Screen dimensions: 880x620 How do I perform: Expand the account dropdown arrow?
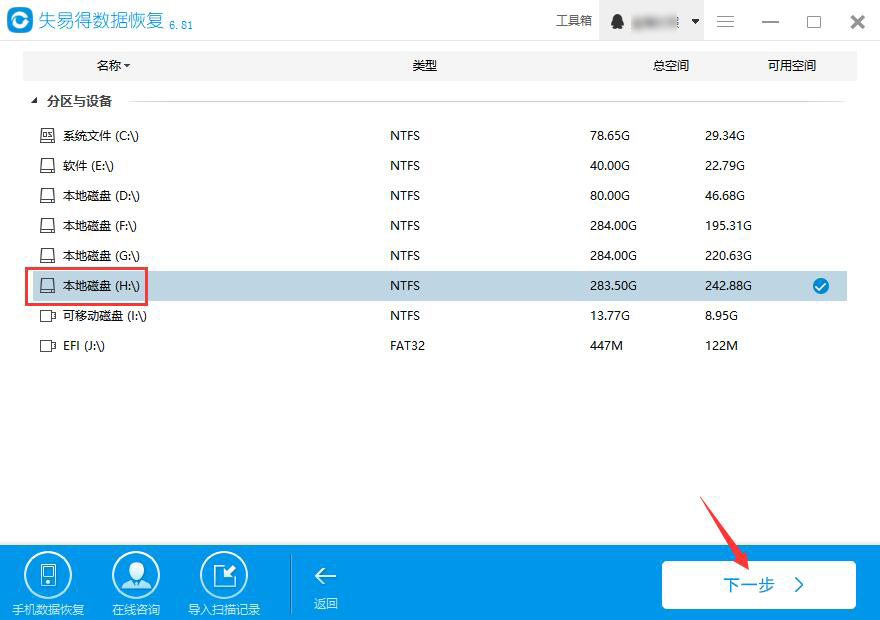695,21
